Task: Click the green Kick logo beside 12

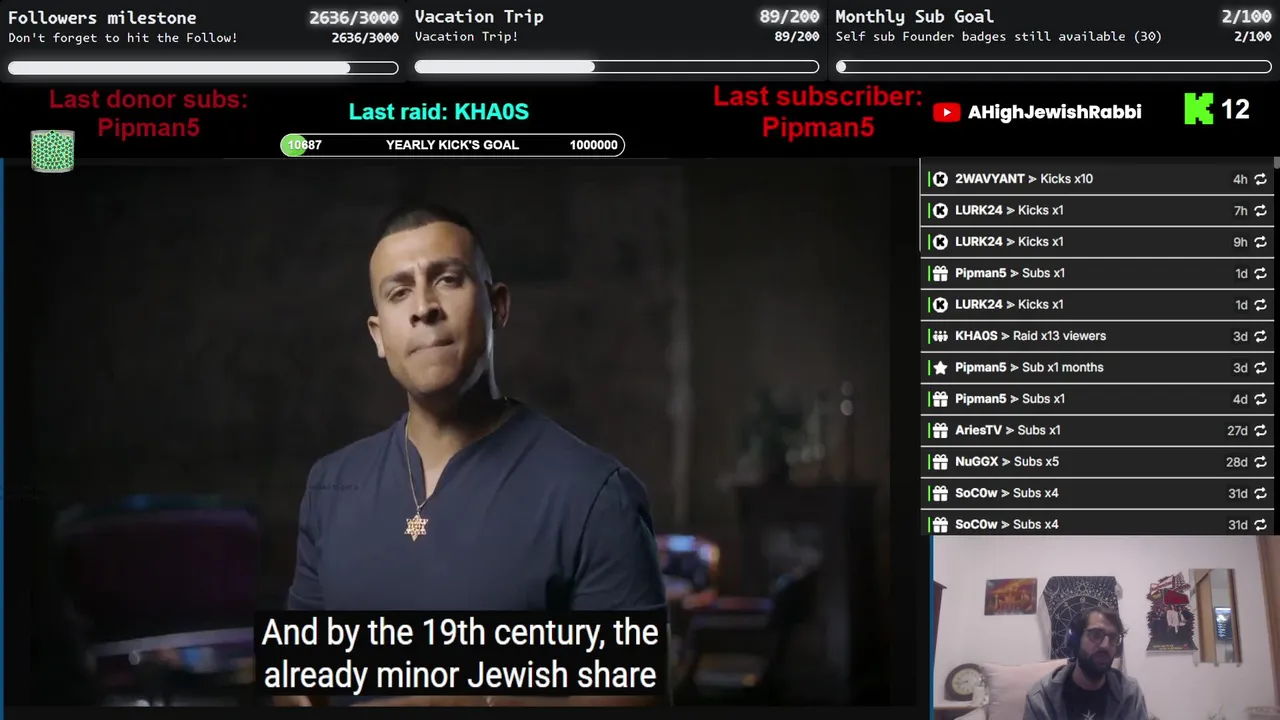Action: [x=1198, y=109]
